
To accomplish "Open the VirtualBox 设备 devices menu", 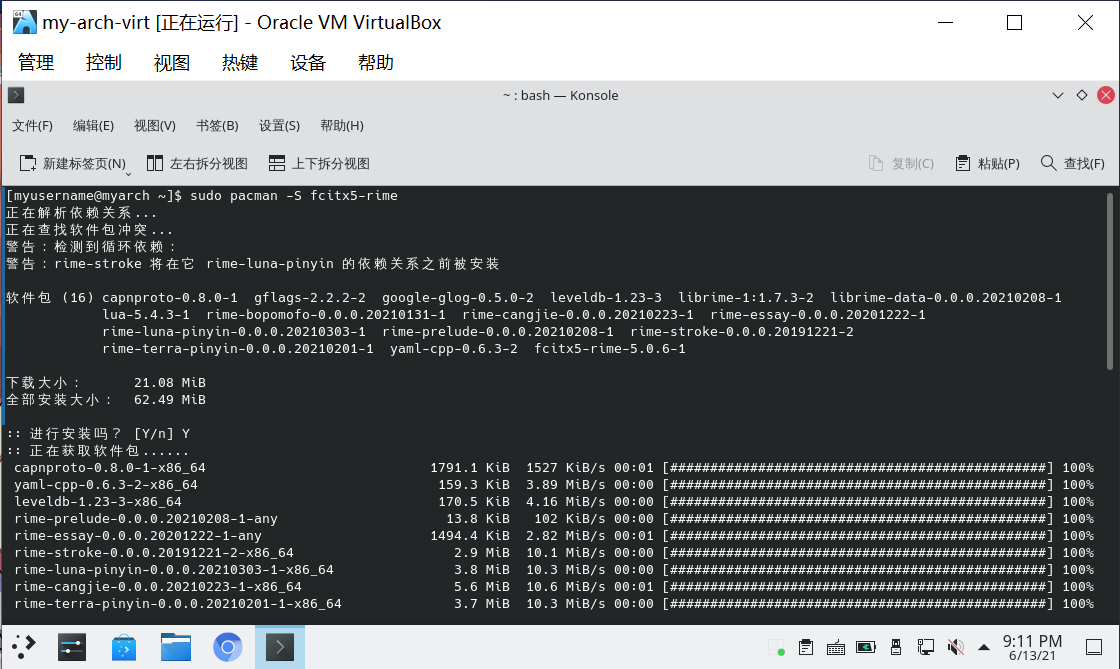I will pos(308,62).
